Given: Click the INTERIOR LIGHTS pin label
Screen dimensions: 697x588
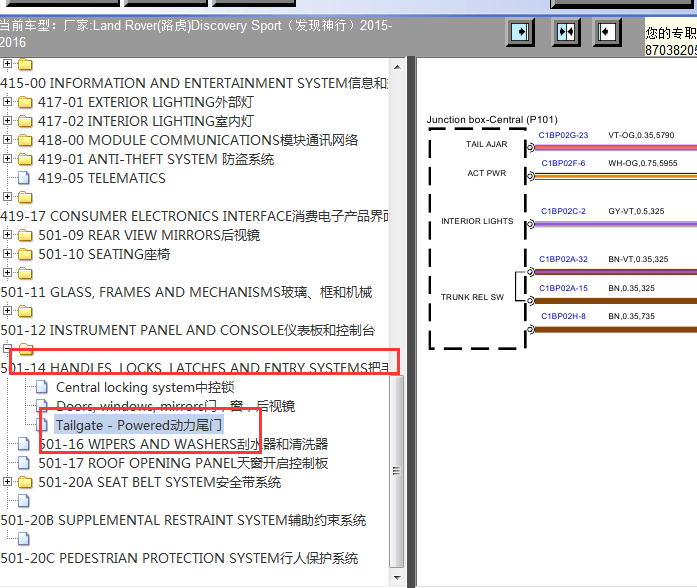Looking at the screenshot, I should (477, 221).
